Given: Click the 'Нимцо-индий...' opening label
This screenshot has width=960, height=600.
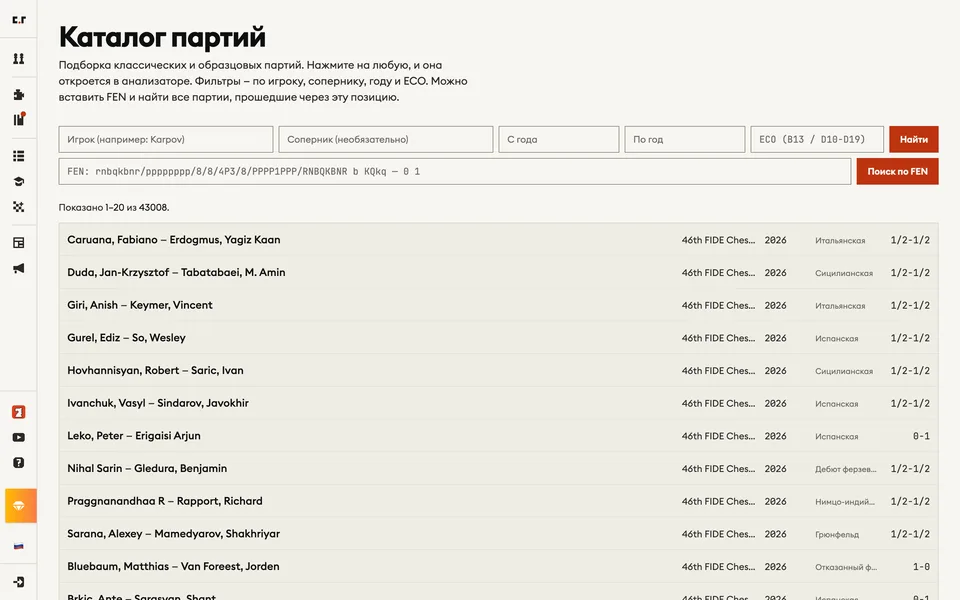Looking at the screenshot, I should pyautogui.click(x=845, y=501).
